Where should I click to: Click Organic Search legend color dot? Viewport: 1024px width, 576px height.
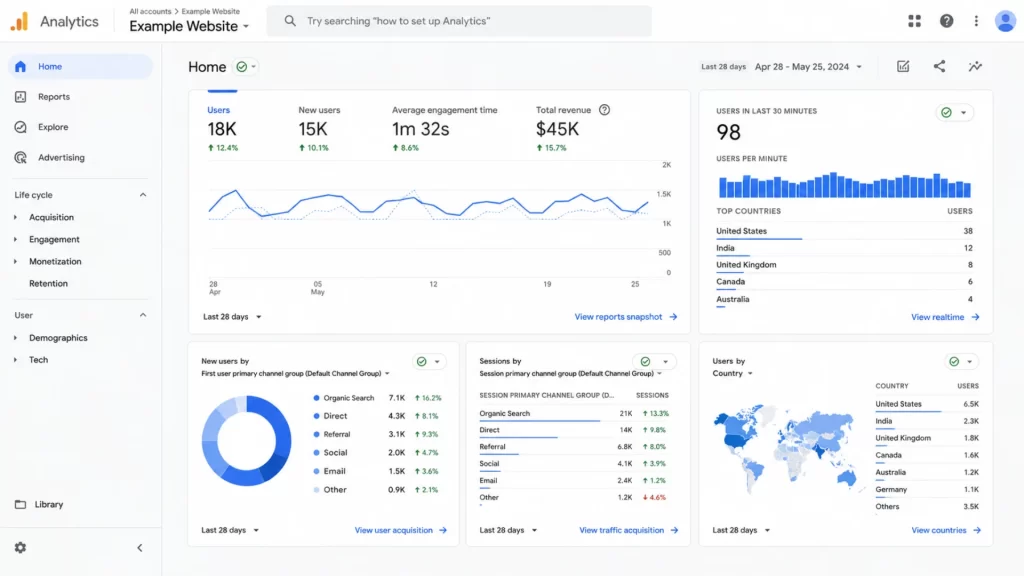[x=317, y=398]
